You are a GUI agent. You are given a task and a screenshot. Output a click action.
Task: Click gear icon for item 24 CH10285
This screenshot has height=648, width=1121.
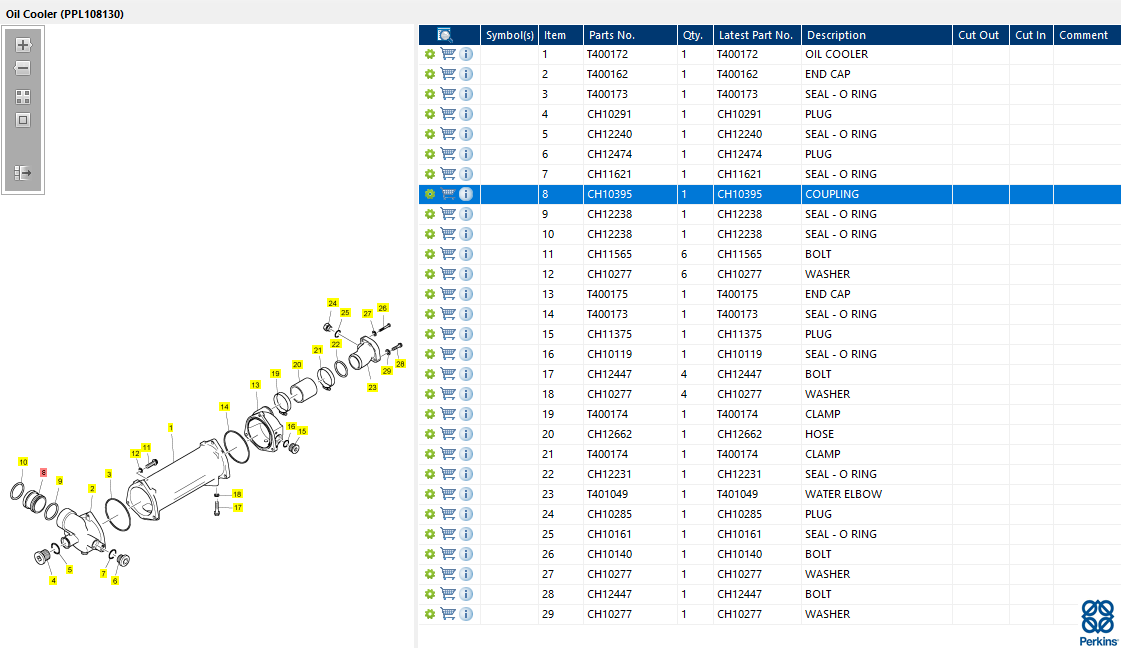pyautogui.click(x=430, y=514)
